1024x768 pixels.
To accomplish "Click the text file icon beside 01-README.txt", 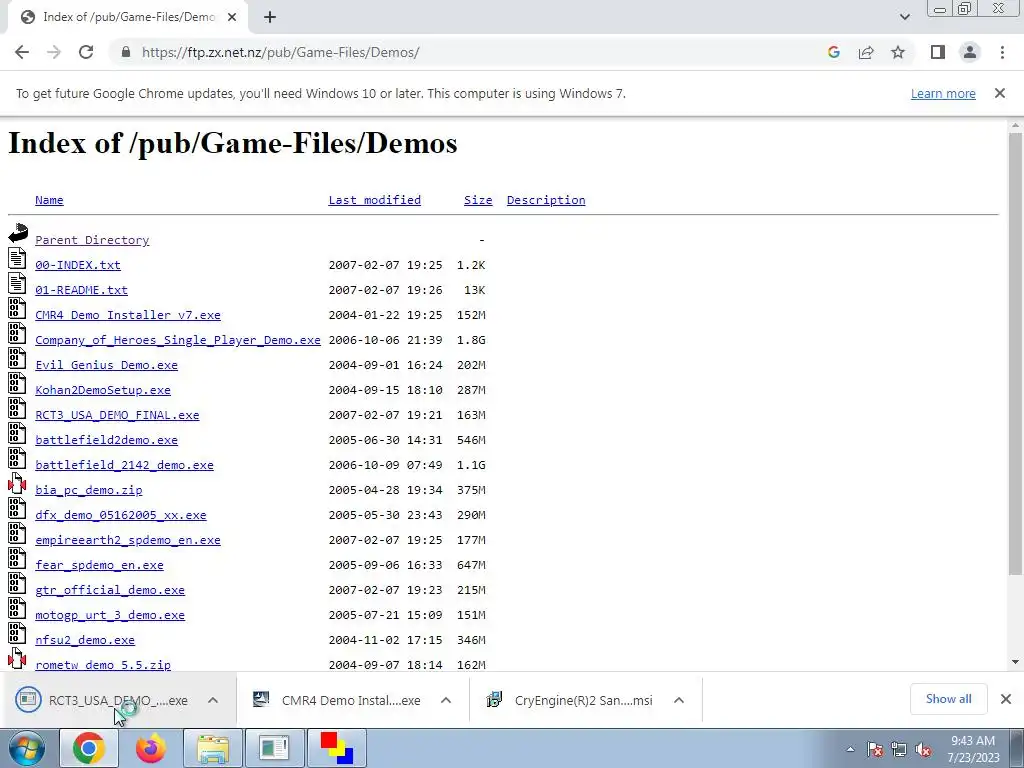I will (17, 282).
